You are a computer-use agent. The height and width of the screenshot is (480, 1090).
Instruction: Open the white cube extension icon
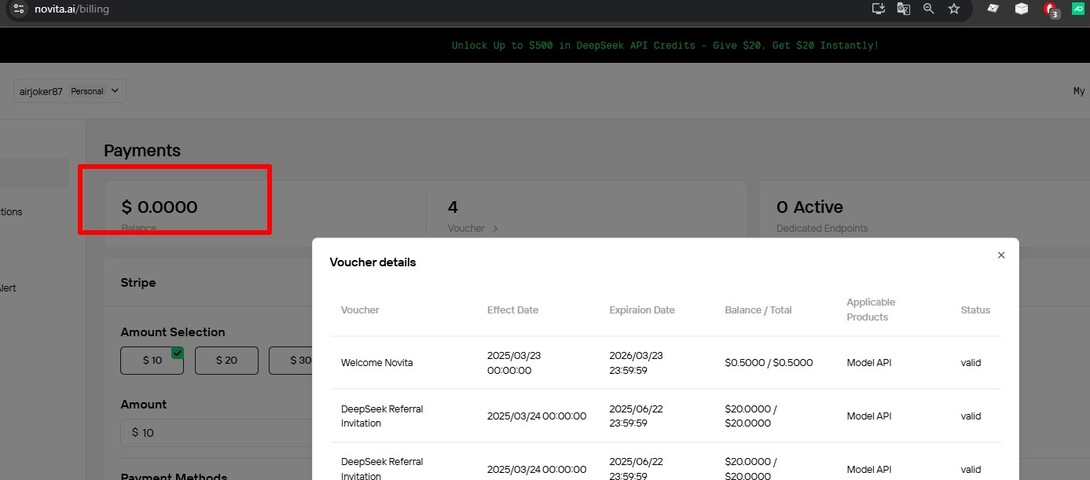pyautogui.click(x=1021, y=9)
